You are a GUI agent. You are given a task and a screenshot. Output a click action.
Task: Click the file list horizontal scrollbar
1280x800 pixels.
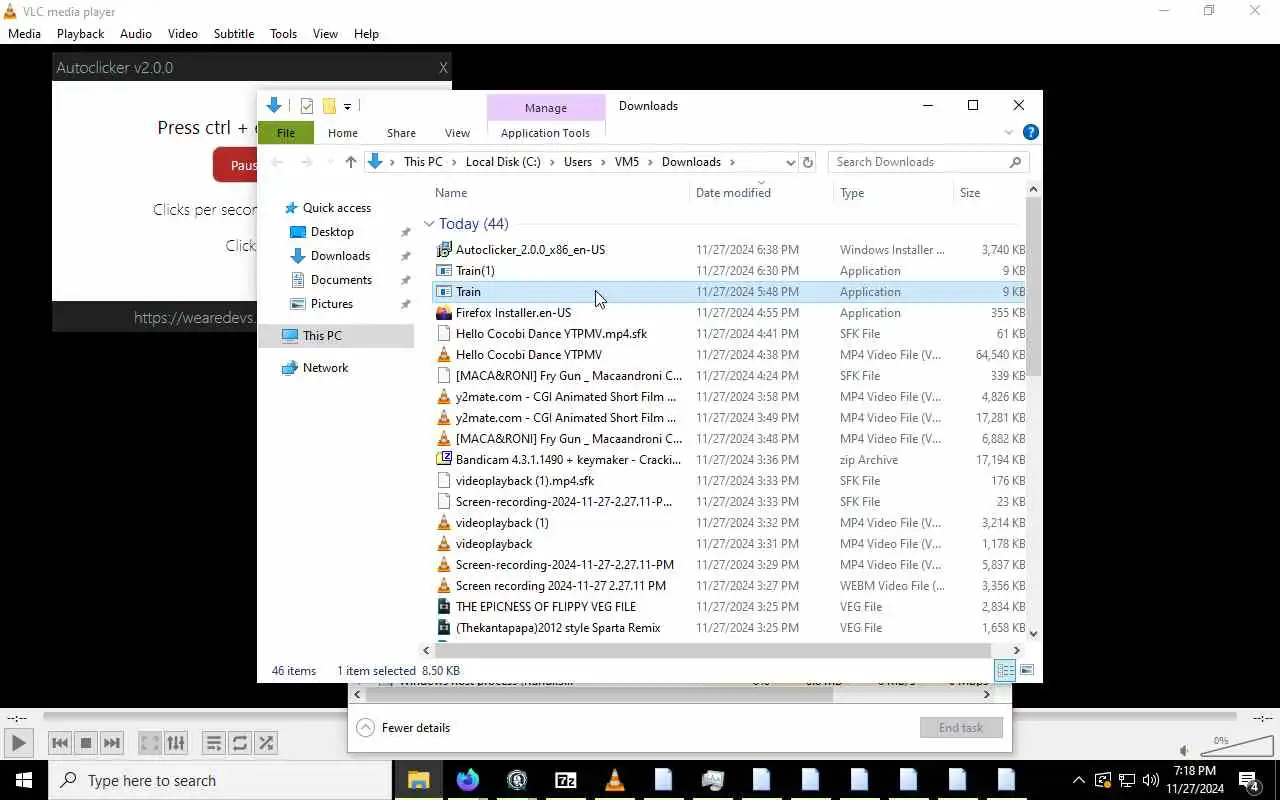(715, 650)
